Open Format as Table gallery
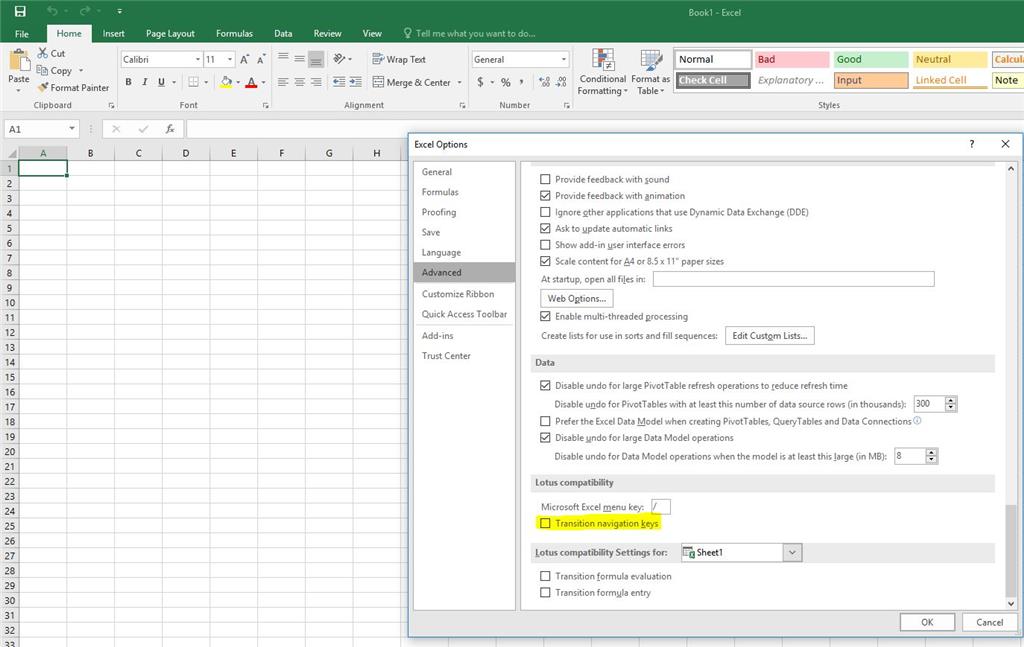This screenshot has height=647, width=1024. [650, 71]
